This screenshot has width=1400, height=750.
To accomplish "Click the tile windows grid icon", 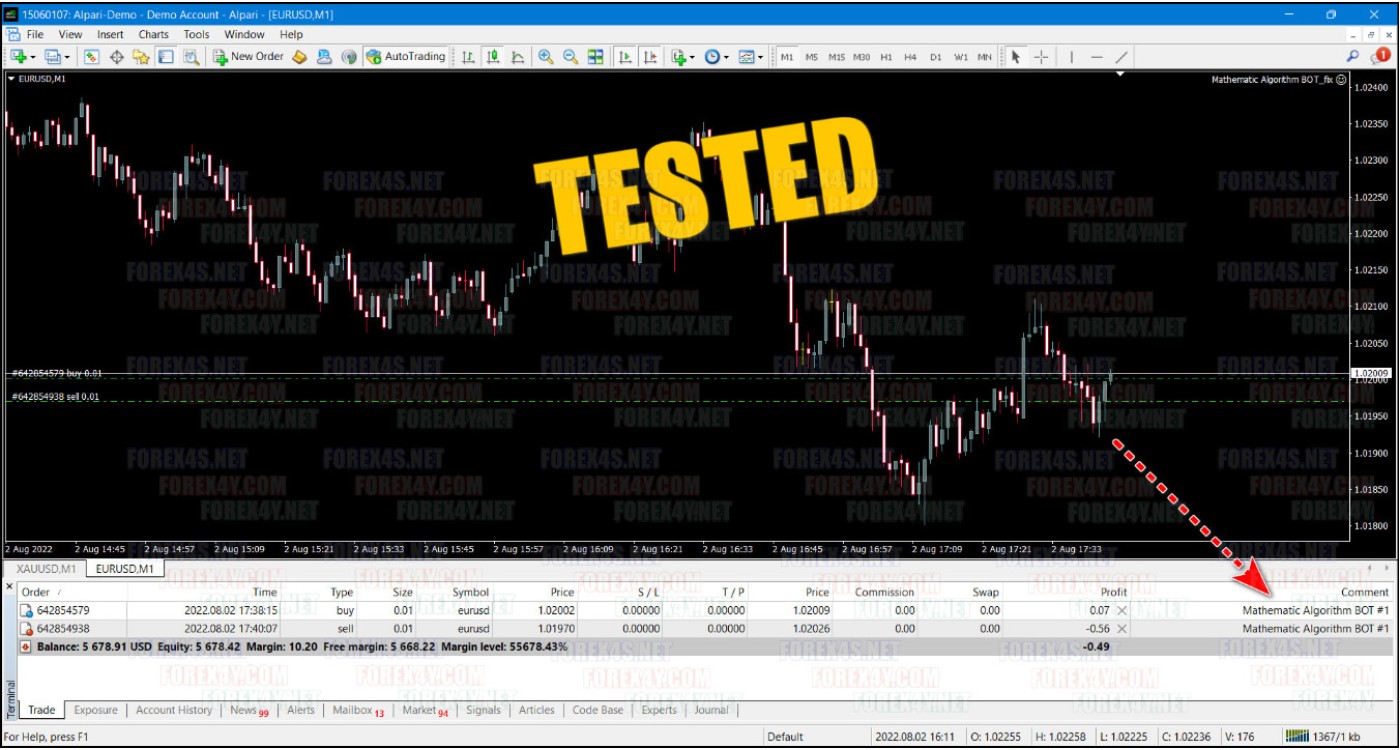I will point(596,57).
